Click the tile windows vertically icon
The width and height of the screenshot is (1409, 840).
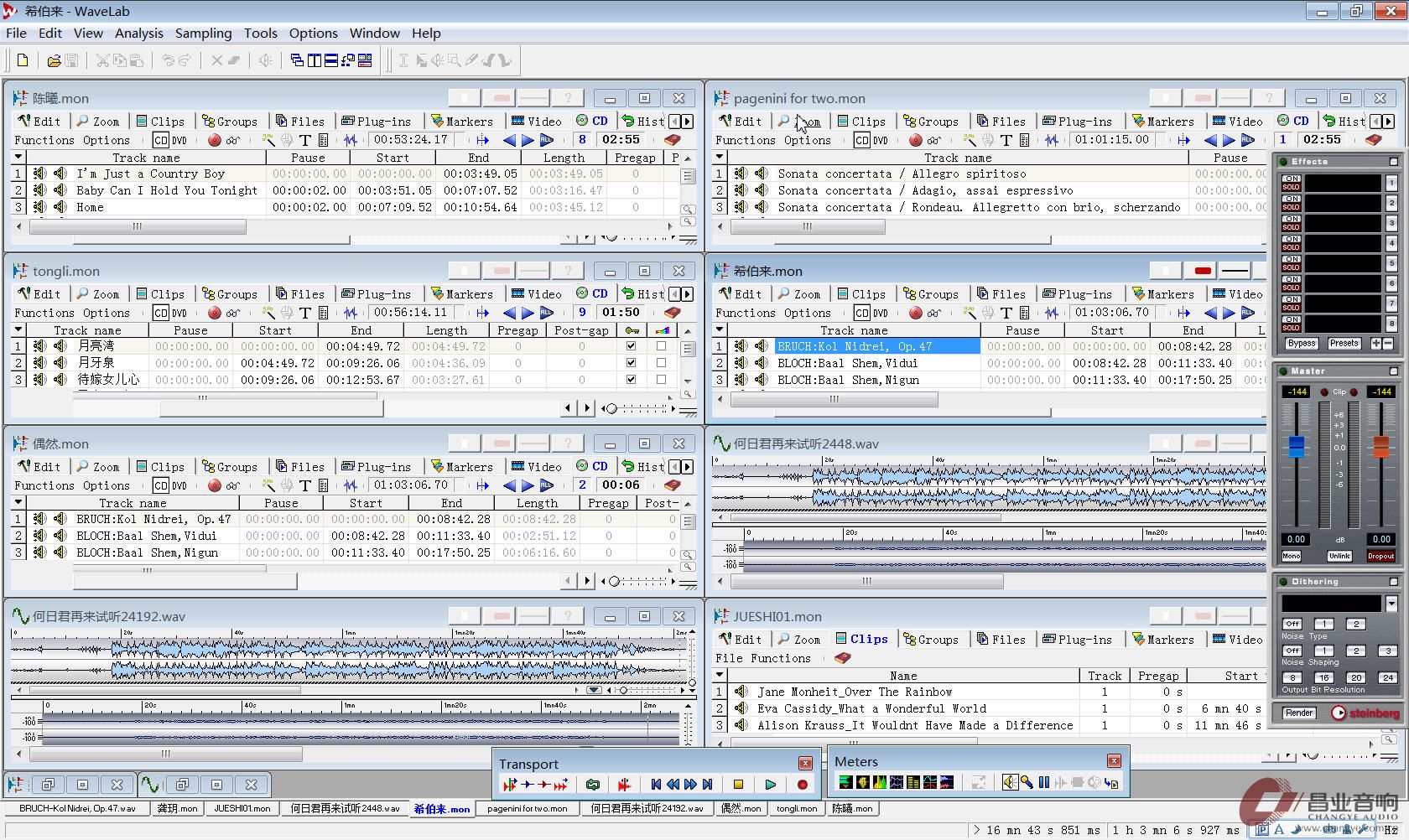pos(314,60)
